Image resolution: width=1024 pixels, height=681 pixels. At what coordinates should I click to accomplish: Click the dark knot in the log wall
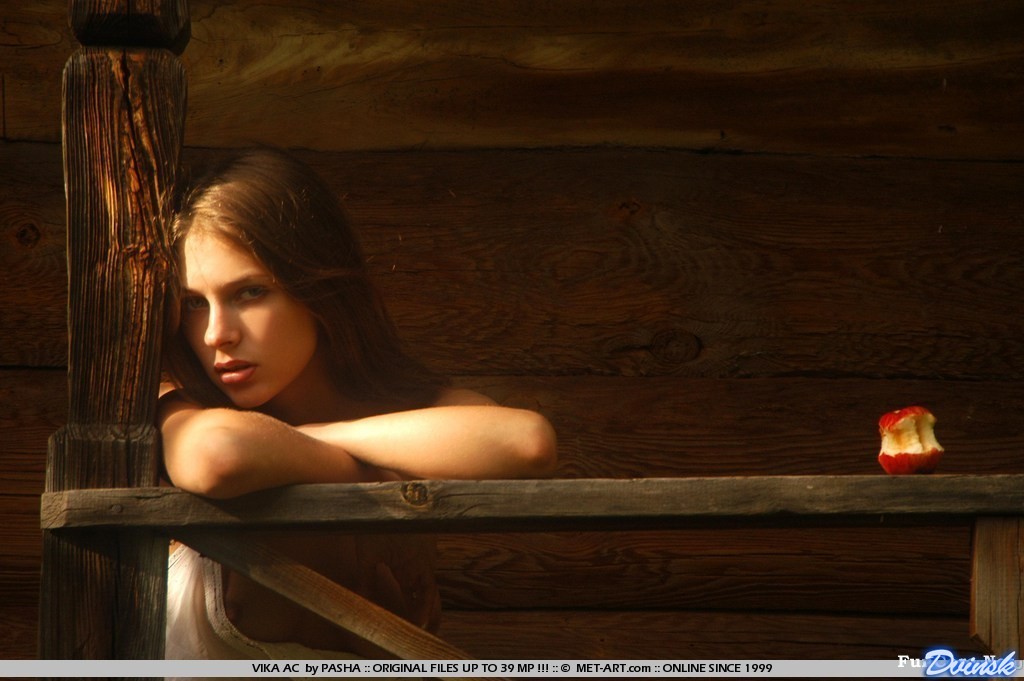click(673, 347)
